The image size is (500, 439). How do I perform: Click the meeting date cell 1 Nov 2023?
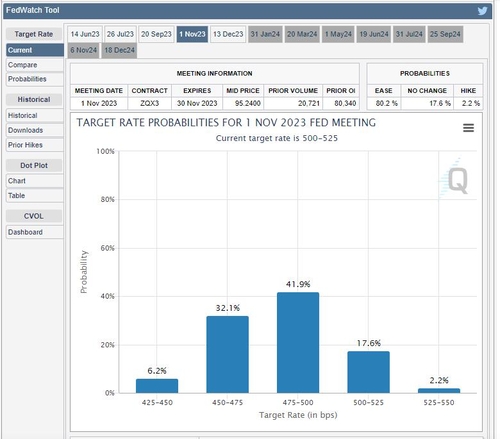pyautogui.click(x=99, y=103)
